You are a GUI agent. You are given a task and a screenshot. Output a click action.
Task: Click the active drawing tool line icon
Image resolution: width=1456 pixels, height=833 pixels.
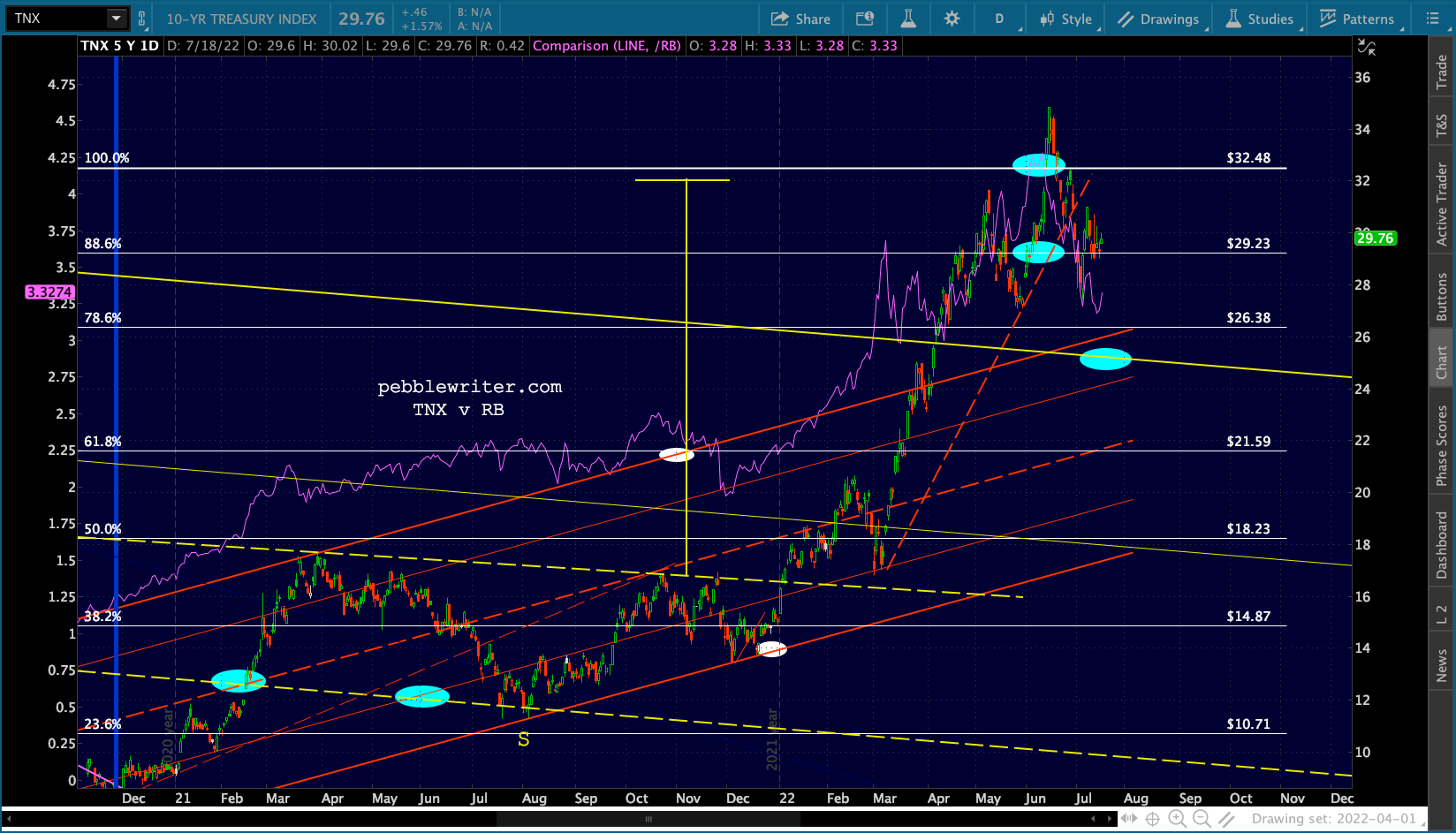click(x=1227, y=819)
